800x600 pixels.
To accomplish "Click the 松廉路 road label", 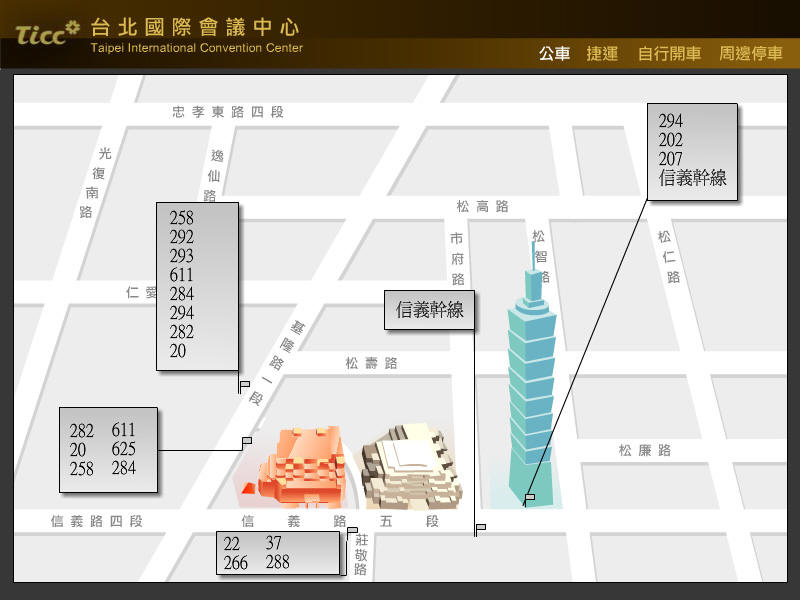I will click(x=644, y=450).
